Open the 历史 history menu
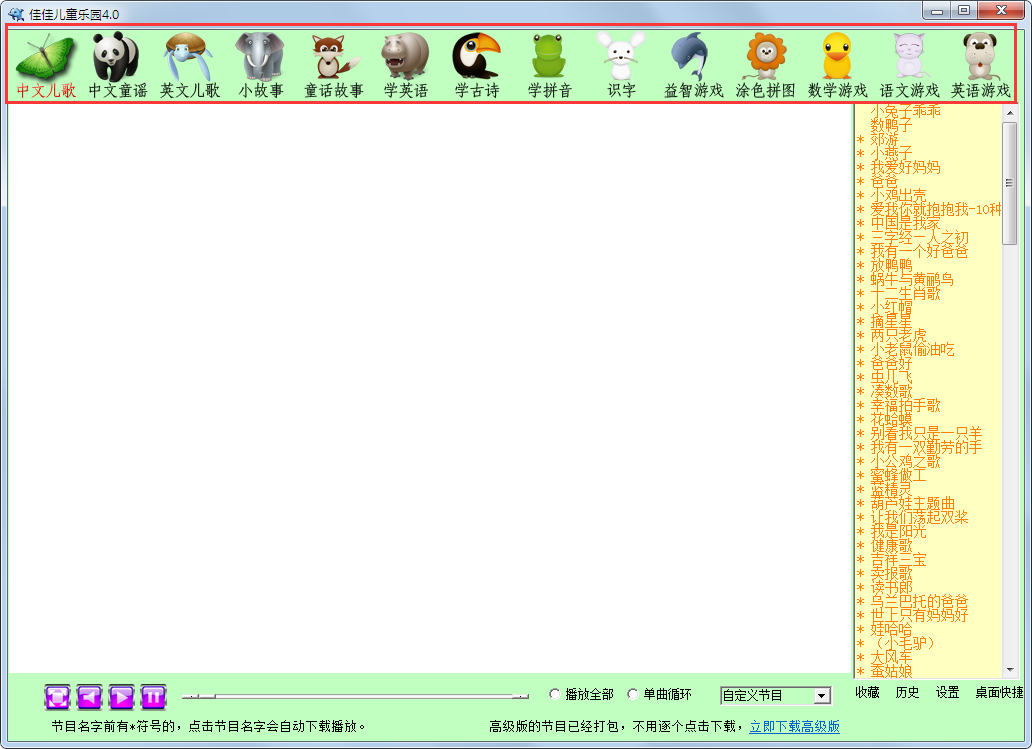1032x749 pixels. (x=907, y=693)
